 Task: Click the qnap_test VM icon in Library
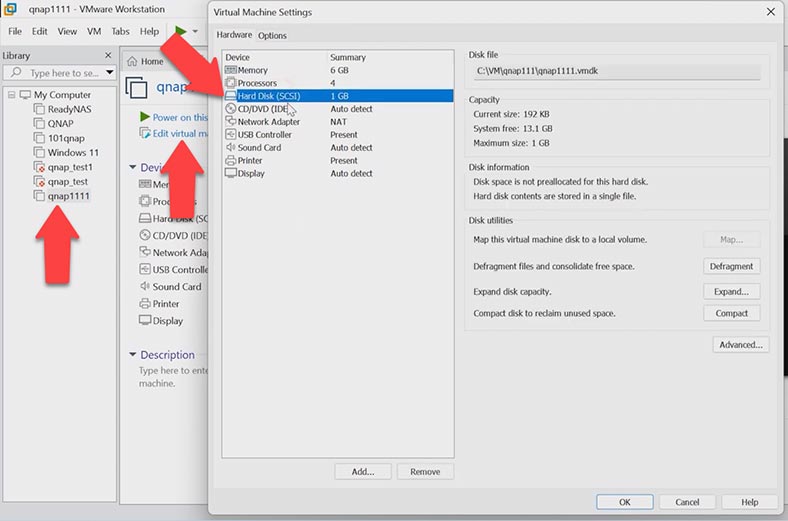tap(39, 181)
